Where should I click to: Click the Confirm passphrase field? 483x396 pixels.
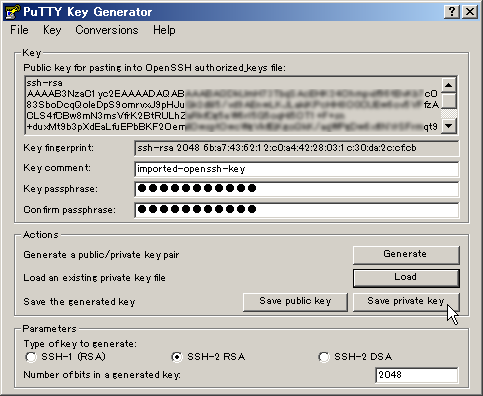[x=297, y=210]
